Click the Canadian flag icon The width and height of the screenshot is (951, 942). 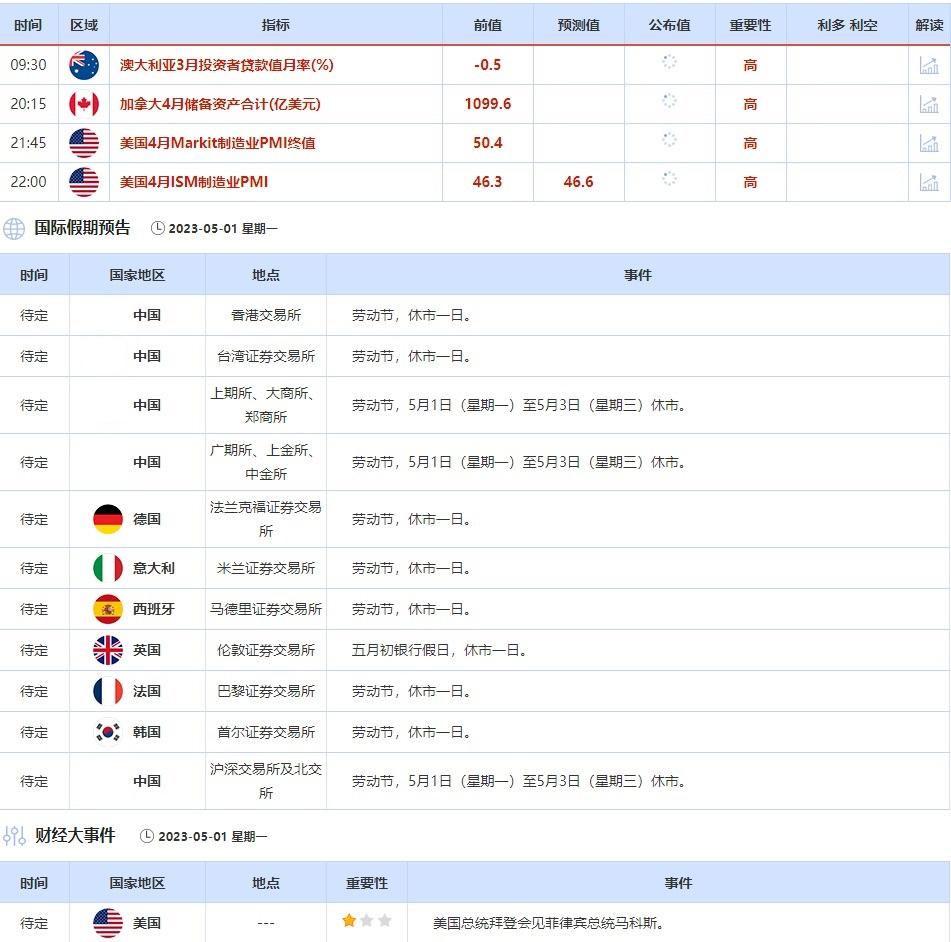point(84,103)
